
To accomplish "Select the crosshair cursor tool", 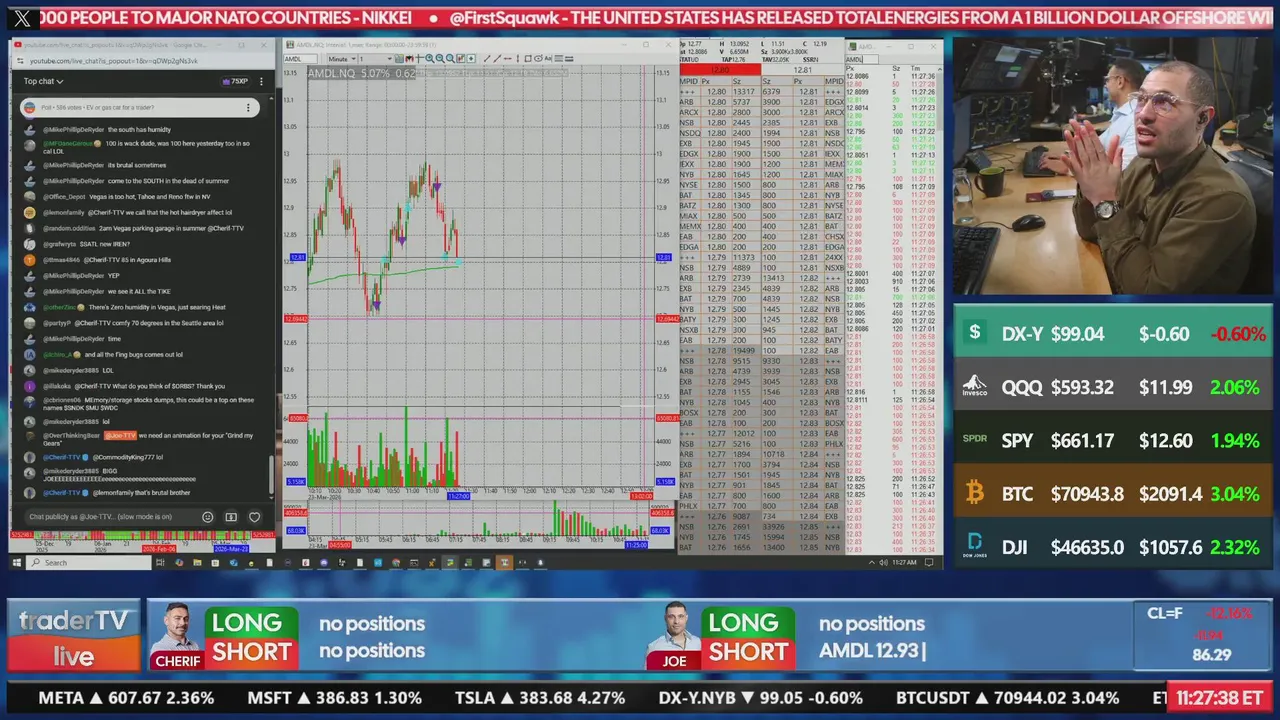I will coord(419,59).
